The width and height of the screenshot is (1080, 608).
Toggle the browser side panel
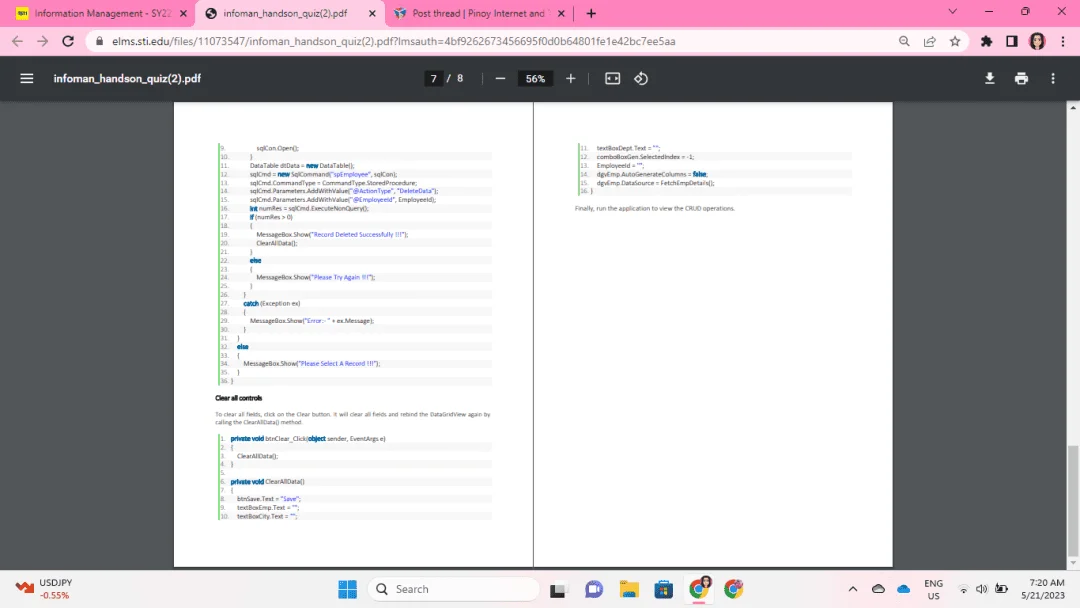1012,41
